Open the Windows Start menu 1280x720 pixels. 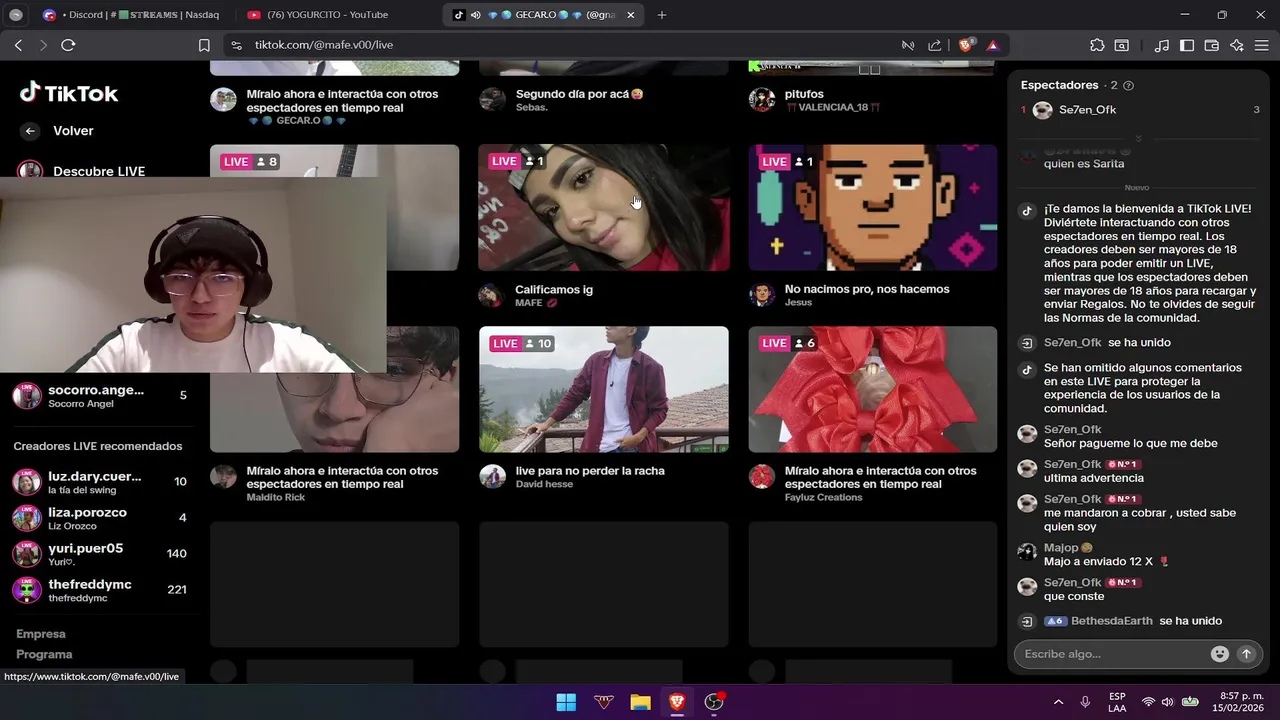pos(566,702)
